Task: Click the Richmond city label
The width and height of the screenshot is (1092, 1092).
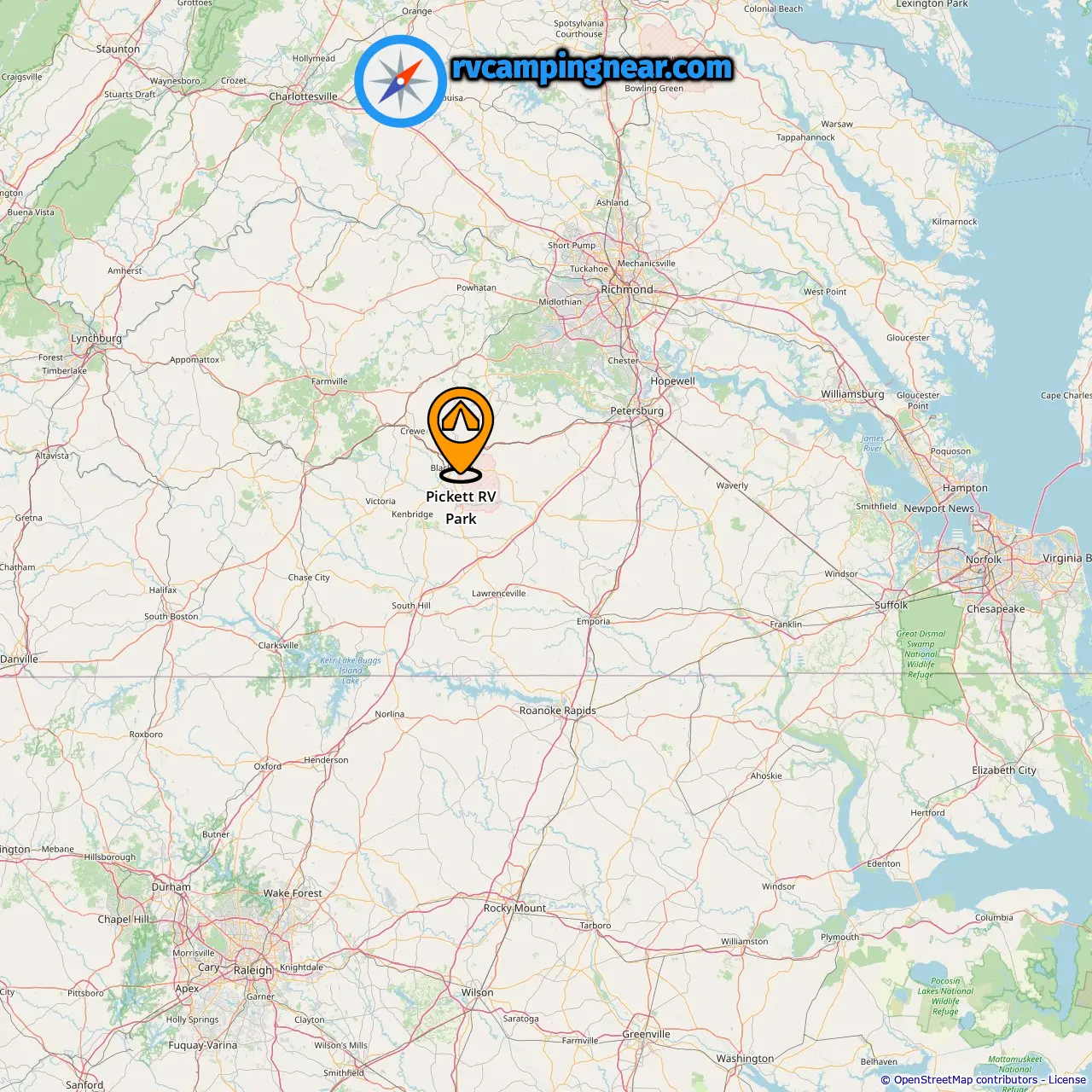Action: tap(627, 289)
